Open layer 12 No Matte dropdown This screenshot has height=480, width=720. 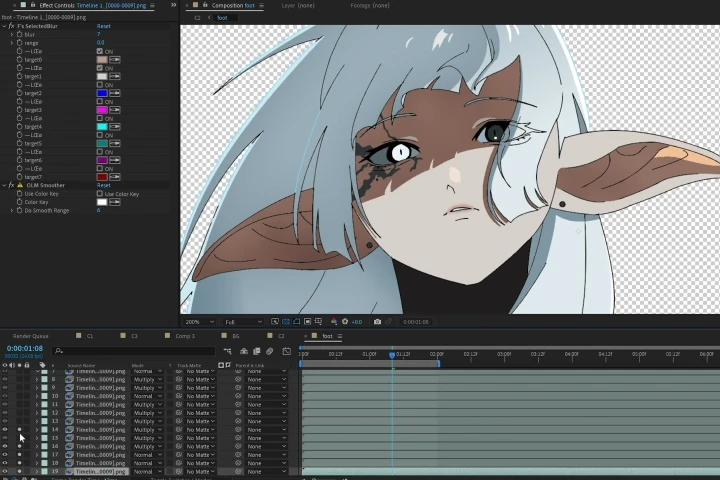pos(200,413)
